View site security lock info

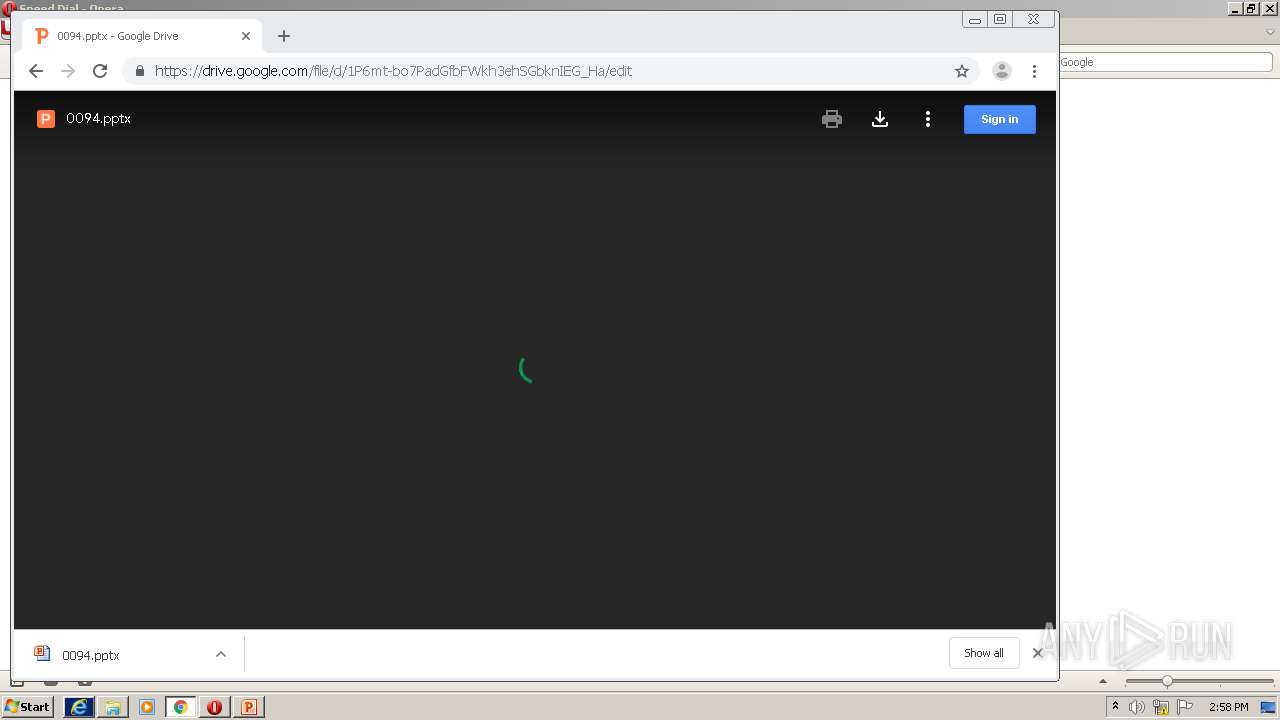139,71
